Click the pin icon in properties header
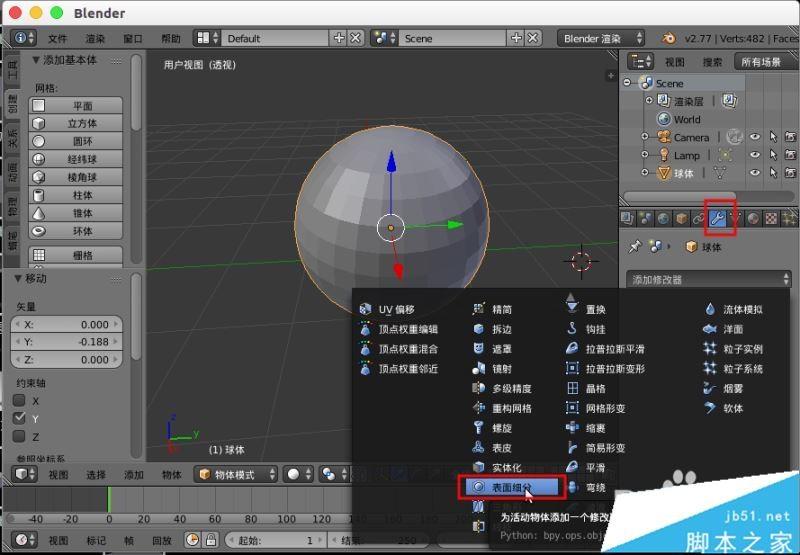Image resolution: width=800 pixels, height=555 pixels. click(634, 247)
